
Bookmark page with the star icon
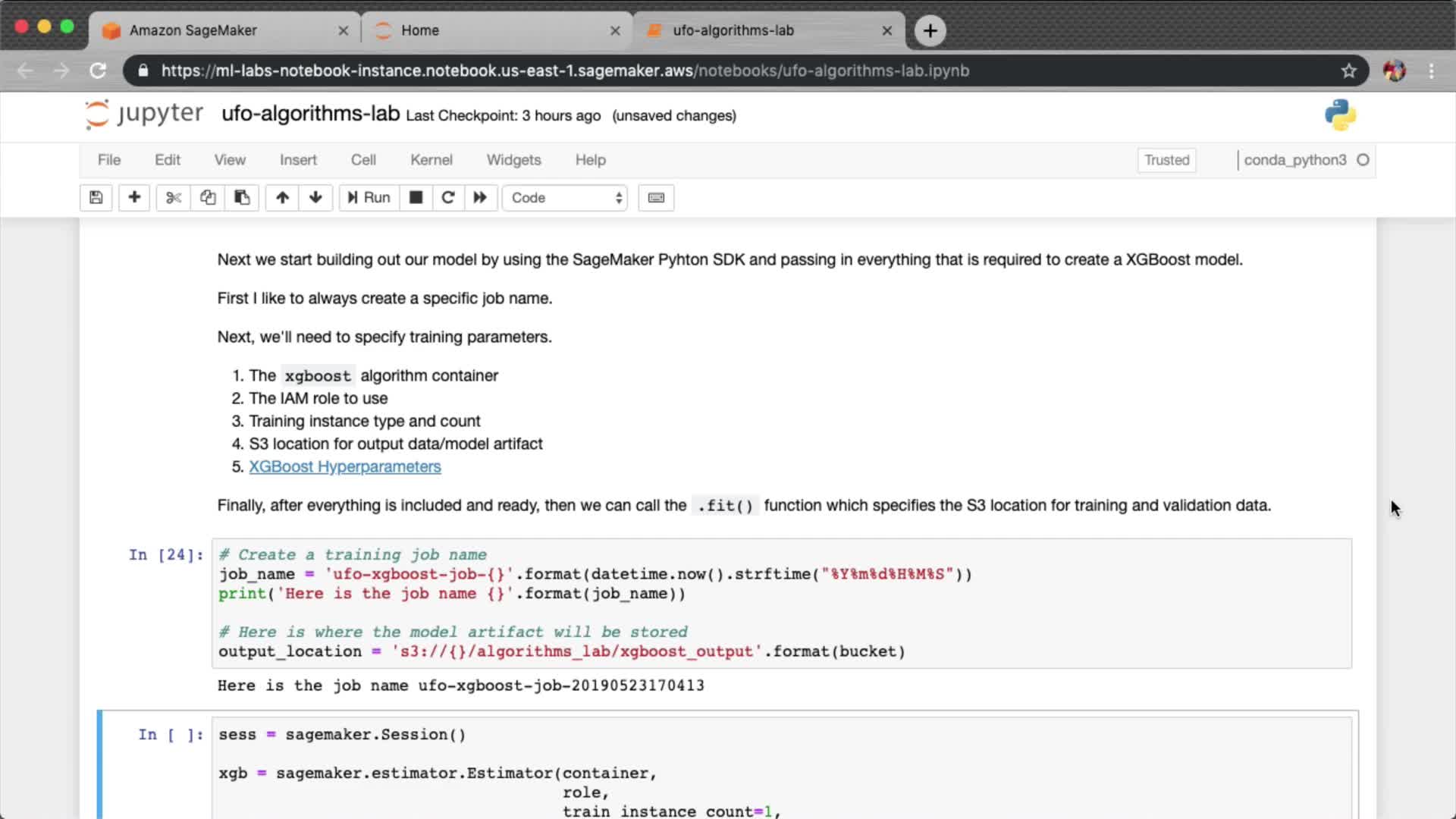coord(1348,71)
